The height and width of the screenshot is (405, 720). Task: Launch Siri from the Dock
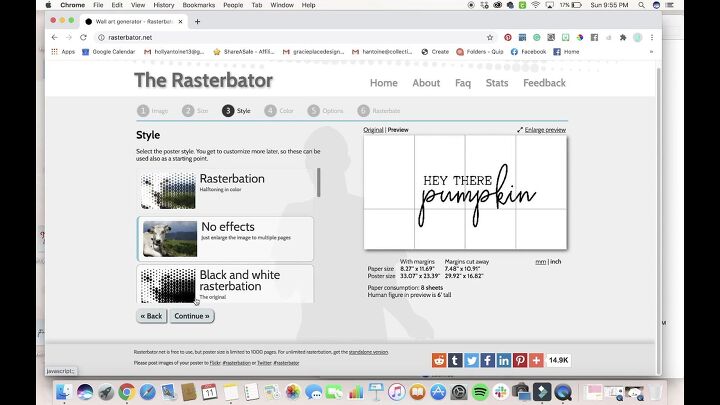point(85,392)
